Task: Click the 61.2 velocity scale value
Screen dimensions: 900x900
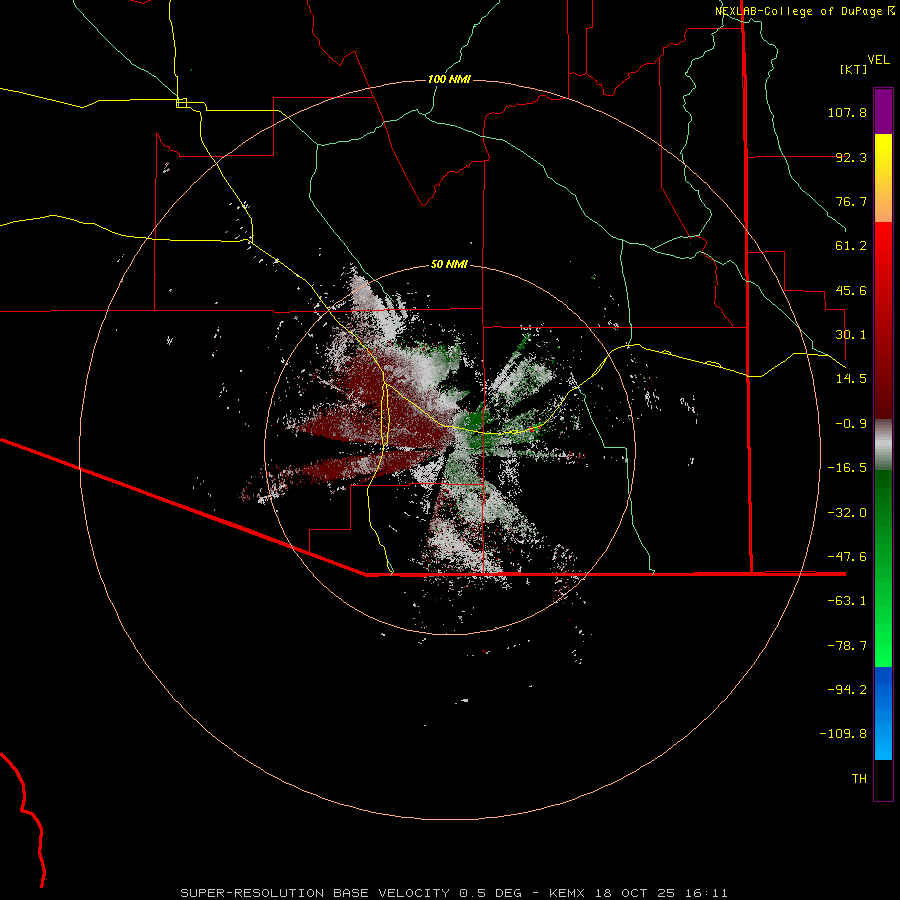Action: tap(851, 246)
